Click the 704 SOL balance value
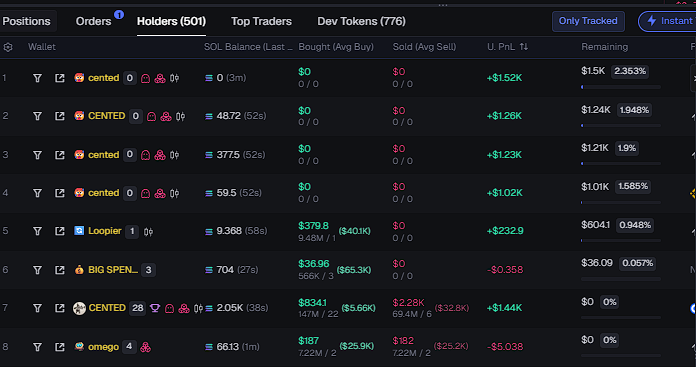 coord(225,270)
